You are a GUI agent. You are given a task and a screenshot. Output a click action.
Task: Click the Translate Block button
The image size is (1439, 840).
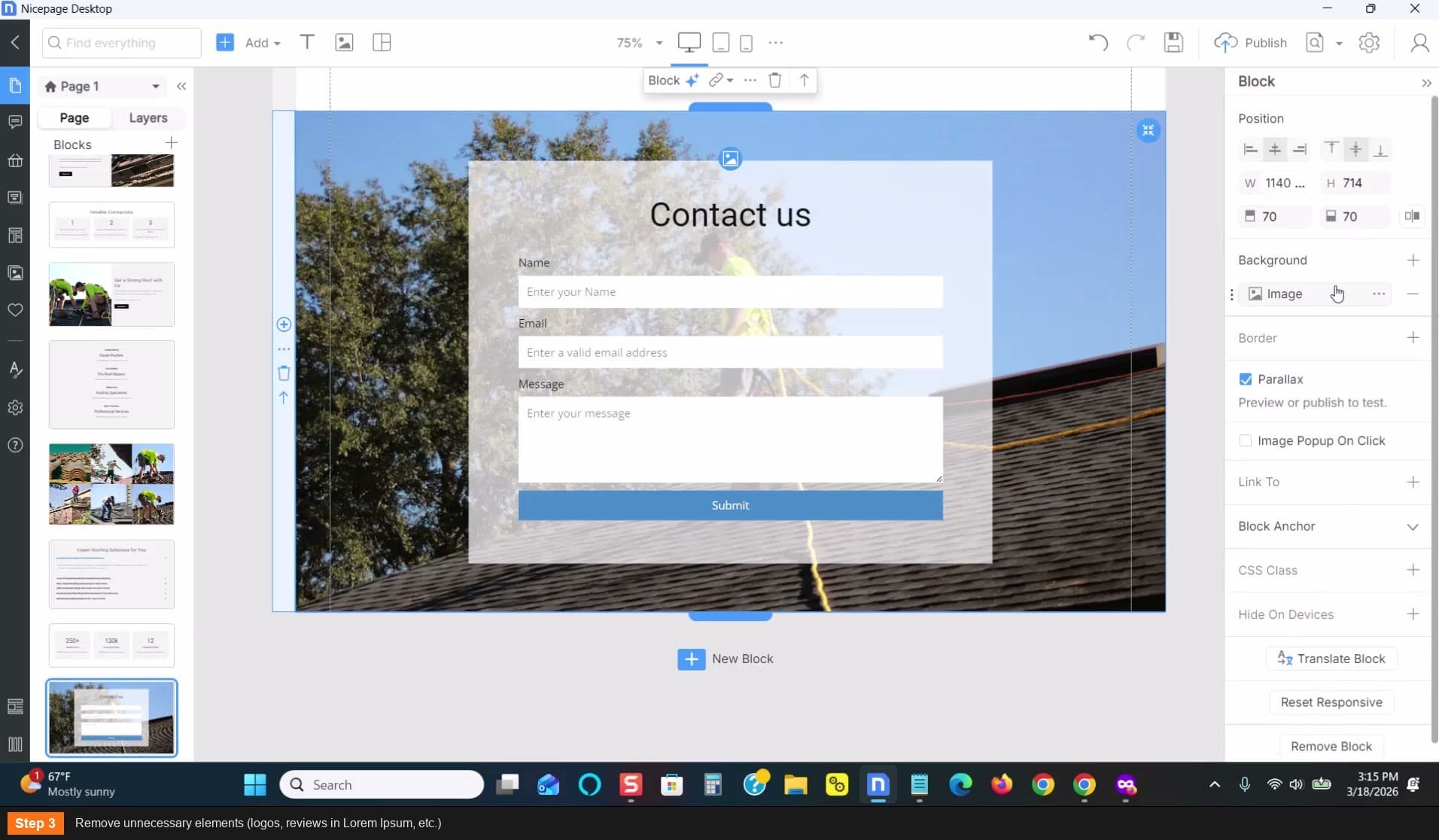(x=1331, y=659)
